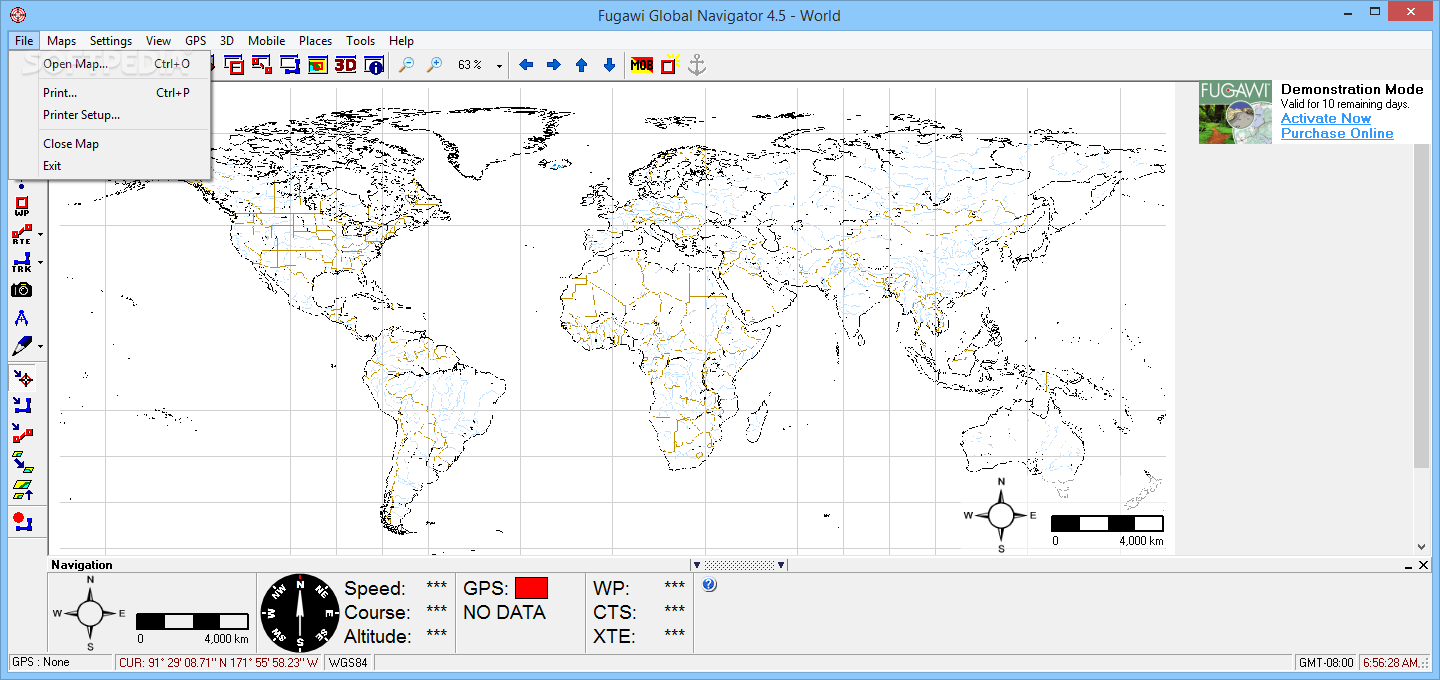Click the map-to-map arrow tool
The width and height of the screenshot is (1440, 680).
coord(22,461)
